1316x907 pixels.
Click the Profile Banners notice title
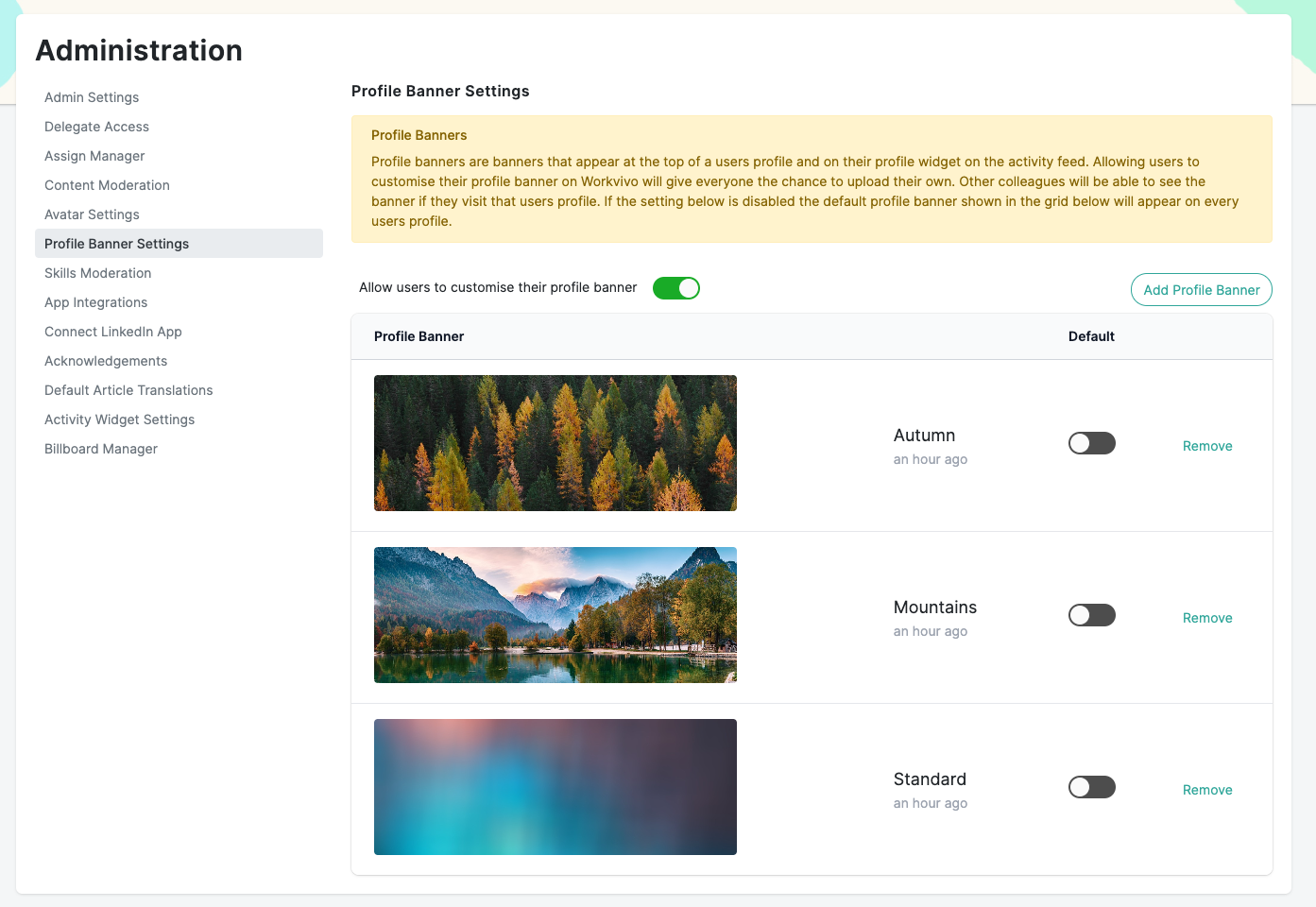pyautogui.click(x=419, y=135)
